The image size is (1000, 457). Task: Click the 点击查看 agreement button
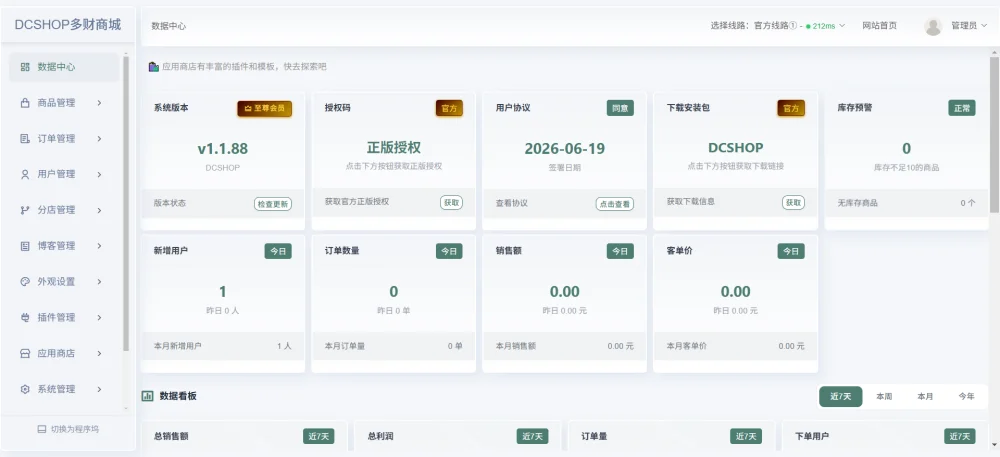(x=615, y=204)
